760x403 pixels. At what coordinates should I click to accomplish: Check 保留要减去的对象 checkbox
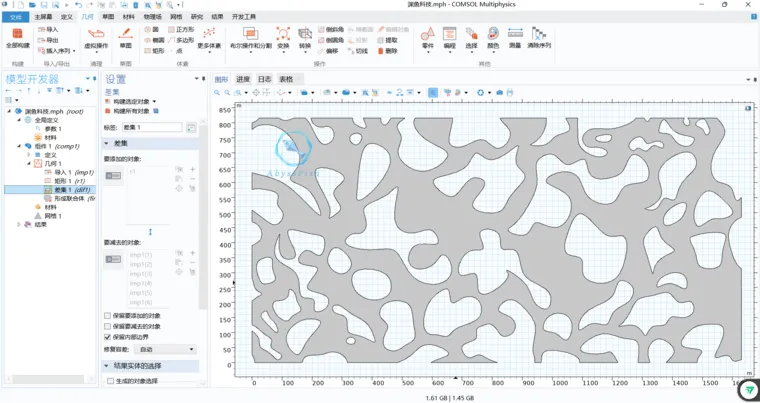coord(108,326)
